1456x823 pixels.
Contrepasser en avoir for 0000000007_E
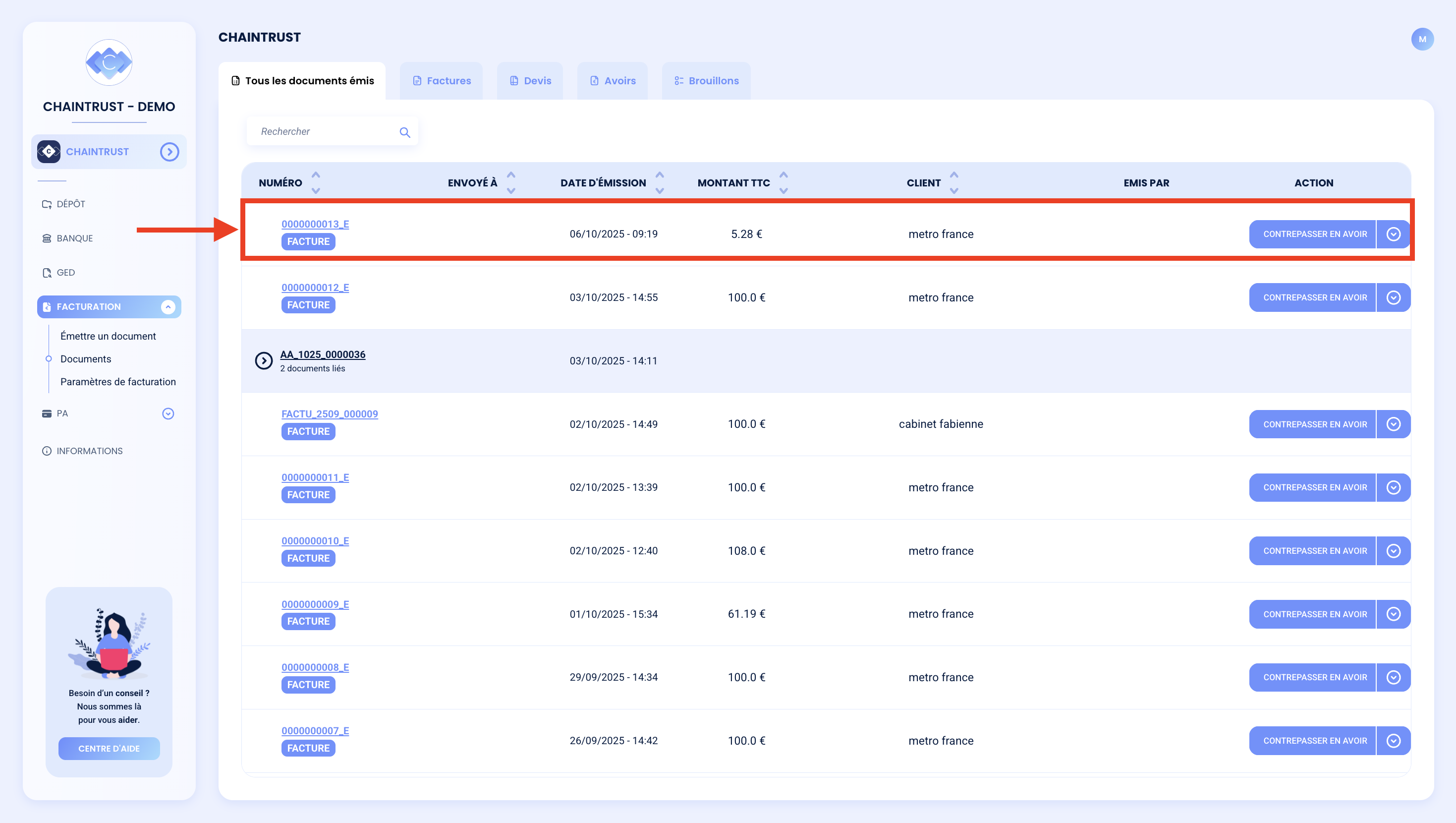click(x=1312, y=741)
